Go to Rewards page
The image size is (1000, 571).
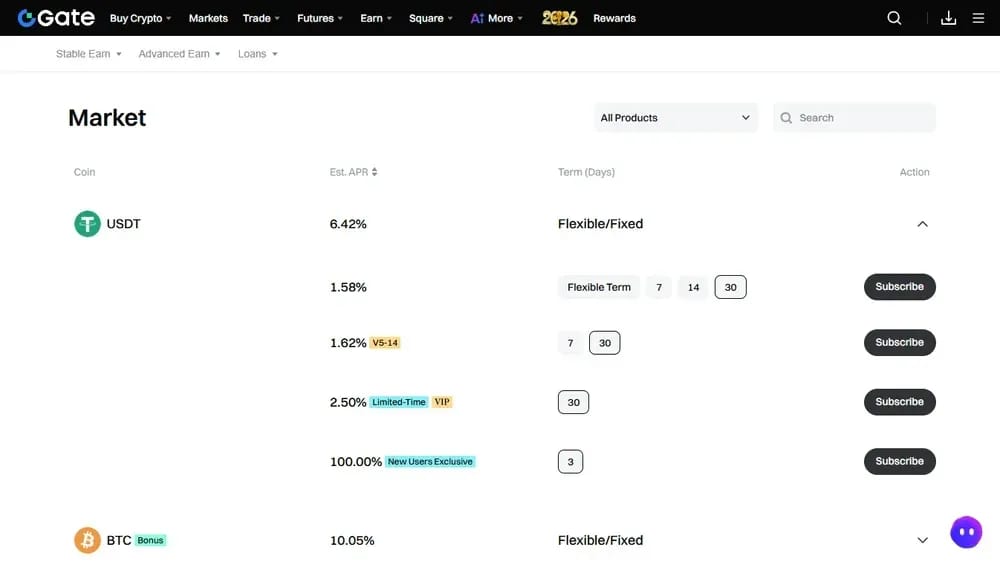coord(614,18)
